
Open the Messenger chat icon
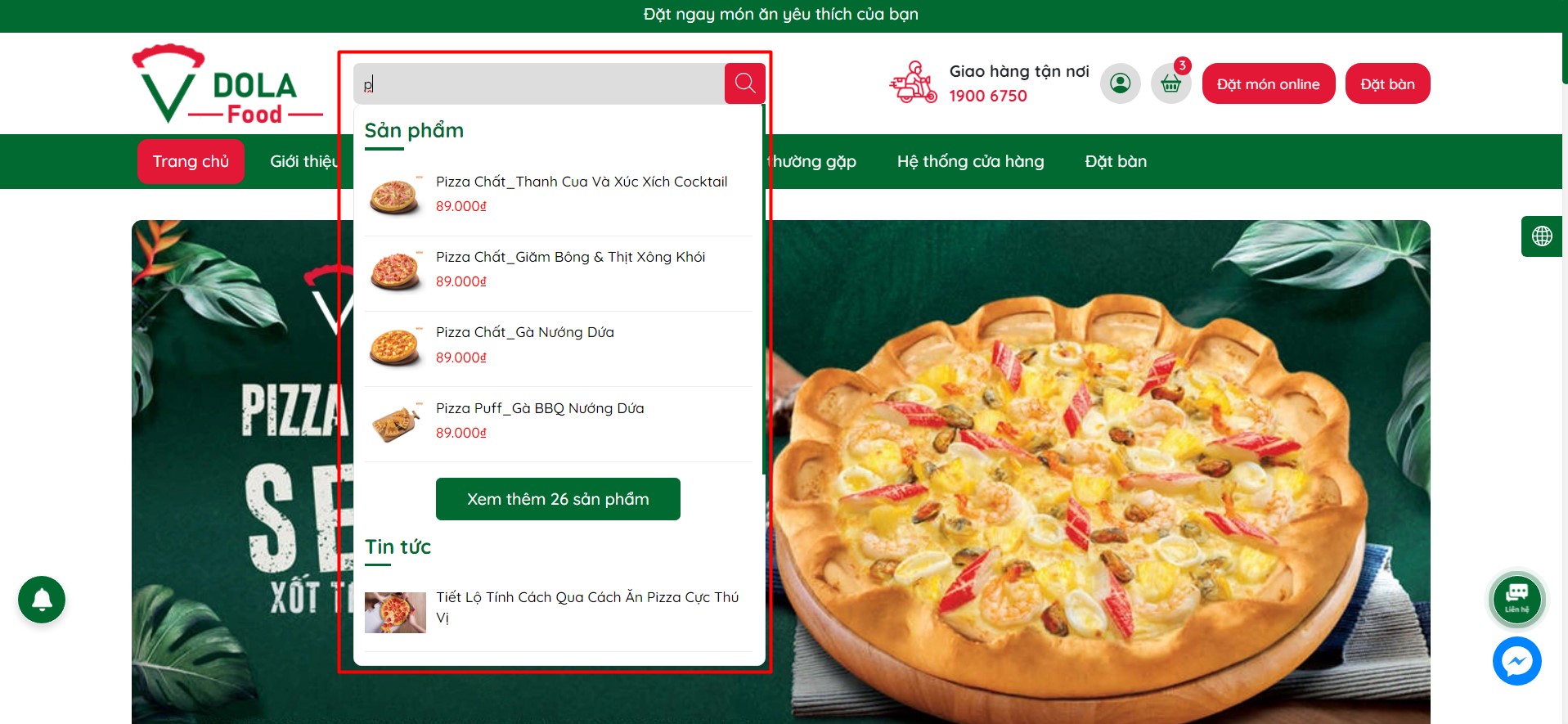click(x=1516, y=661)
